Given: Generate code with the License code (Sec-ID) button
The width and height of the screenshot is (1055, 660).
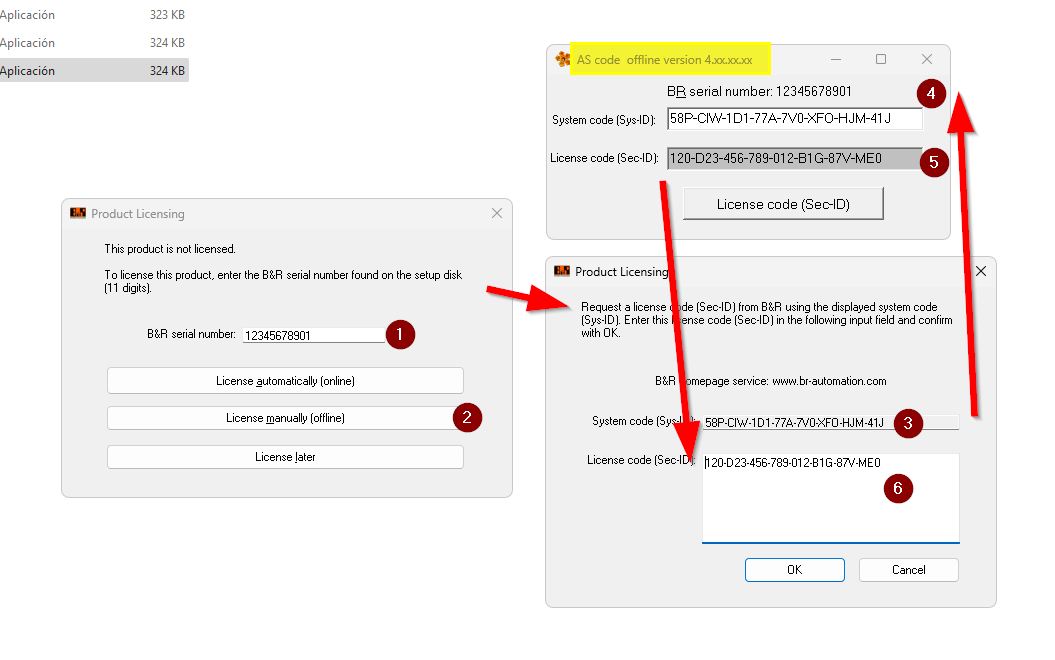Looking at the screenshot, I should click(x=783, y=204).
